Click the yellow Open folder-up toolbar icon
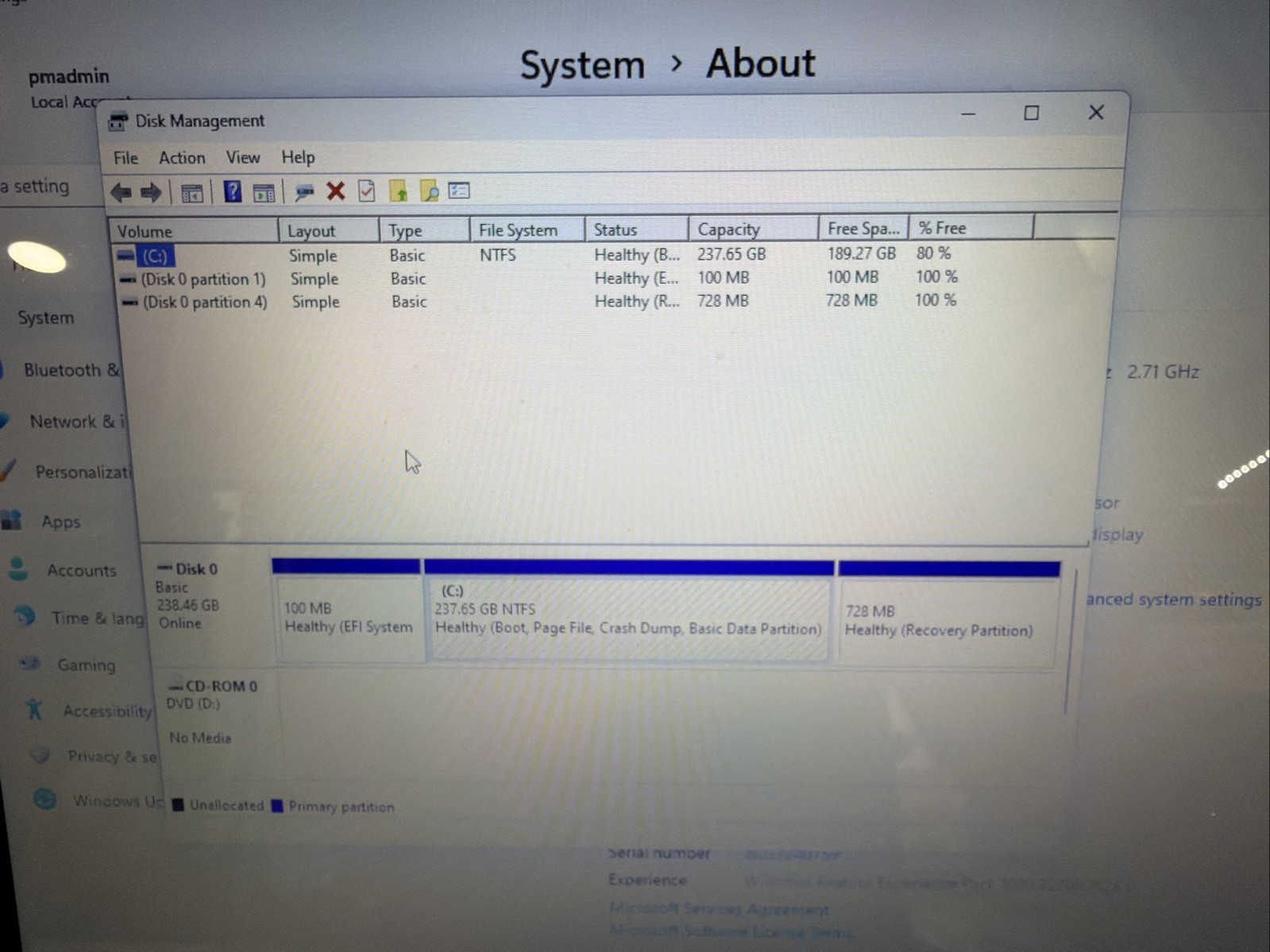 pos(398,191)
